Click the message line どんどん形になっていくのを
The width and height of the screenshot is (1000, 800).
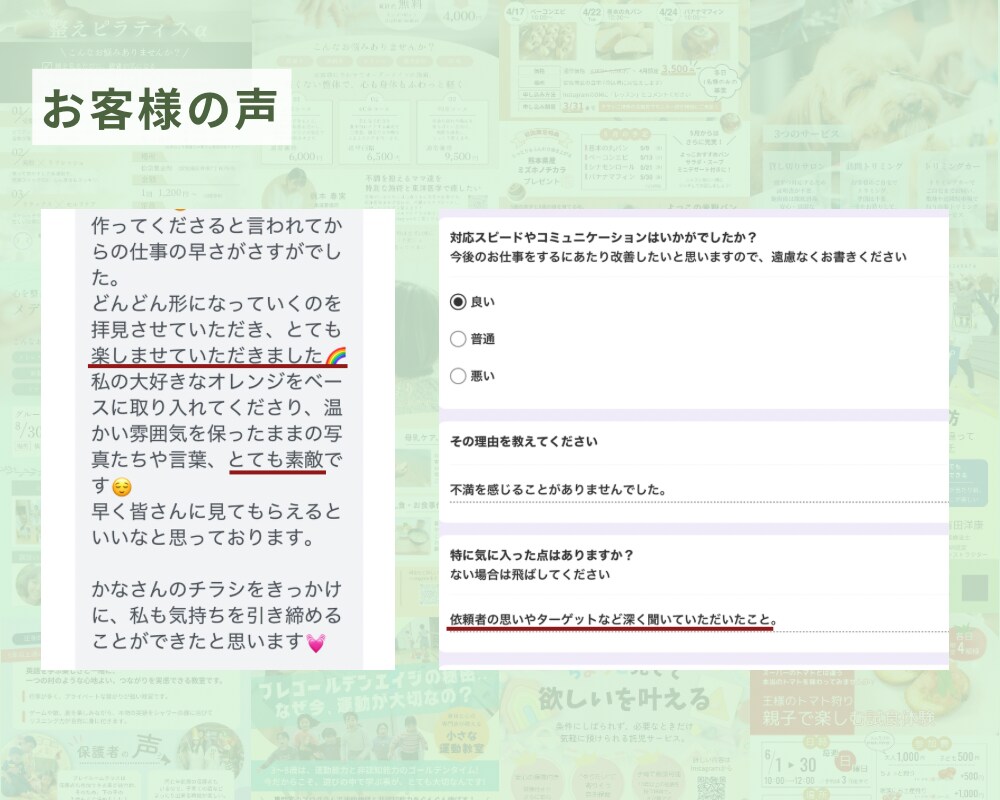click(216, 303)
